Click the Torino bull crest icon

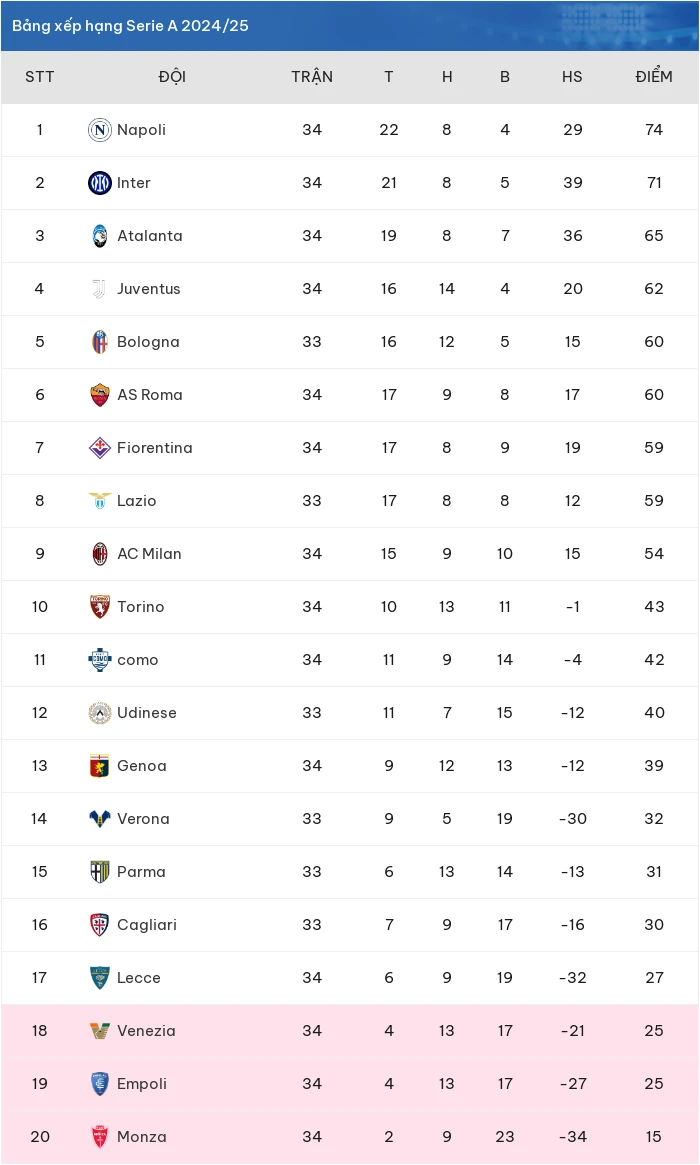click(100, 607)
